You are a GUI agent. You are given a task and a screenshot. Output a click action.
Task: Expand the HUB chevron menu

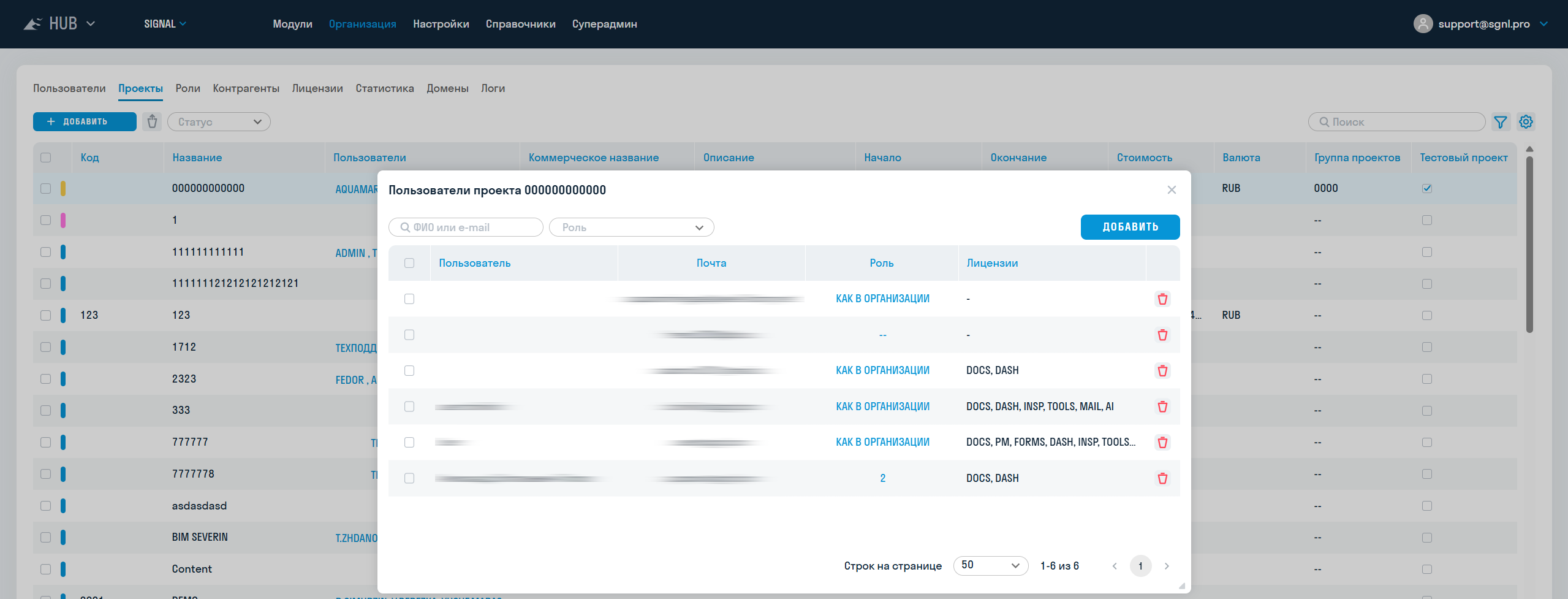point(91,24)
